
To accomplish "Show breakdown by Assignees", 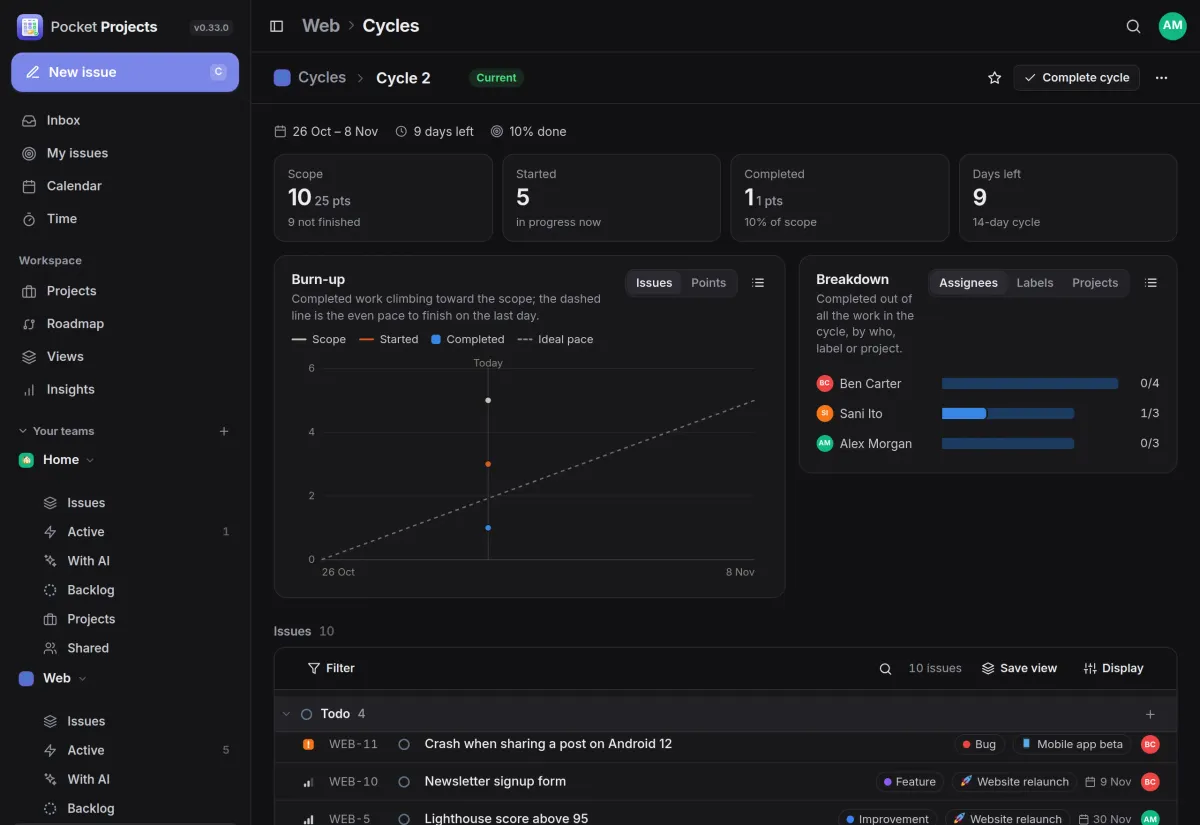I will click(968, 283).
